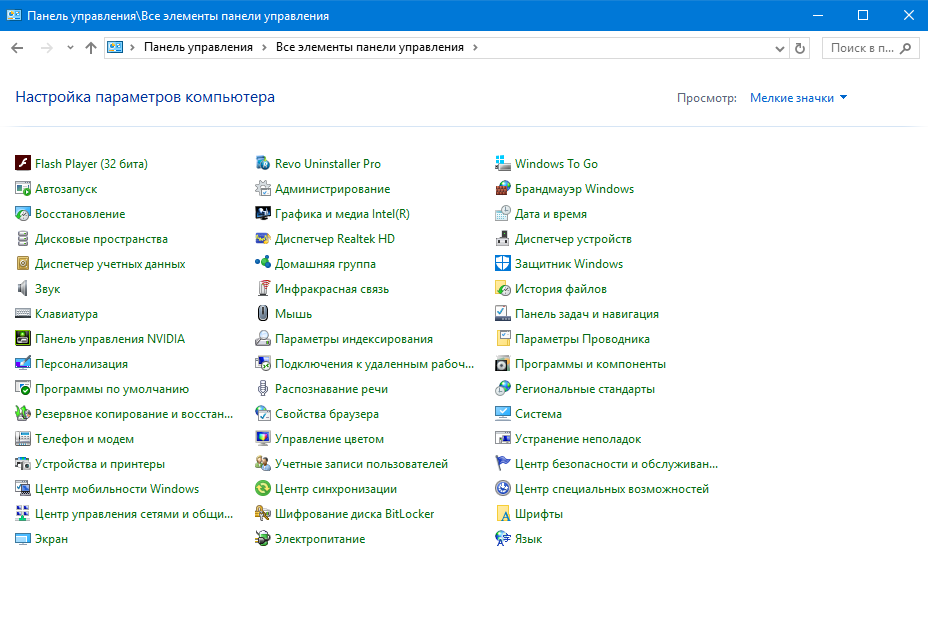
Task: Click the Панель управления breadcrumb
Action: 198,47
